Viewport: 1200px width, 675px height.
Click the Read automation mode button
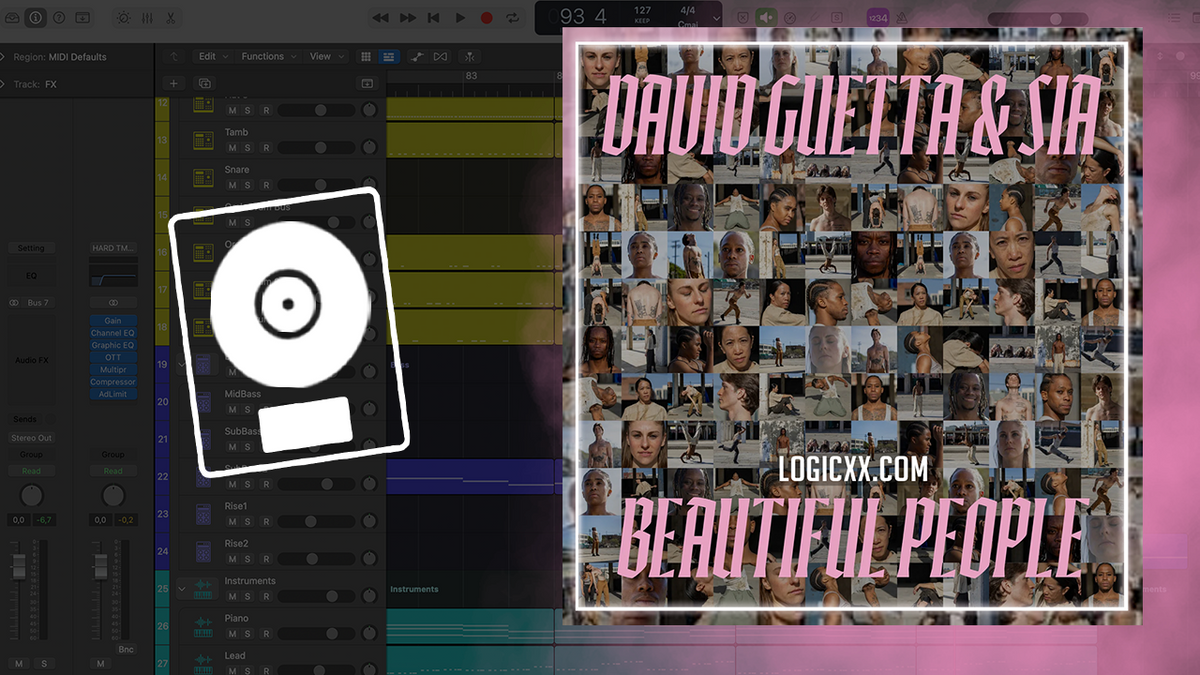31,470
